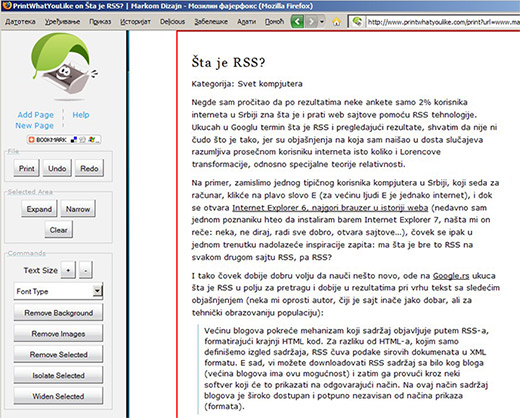Click the Firefox forward arrow button
The image size is (520, 418).
[x=311, y=22]
